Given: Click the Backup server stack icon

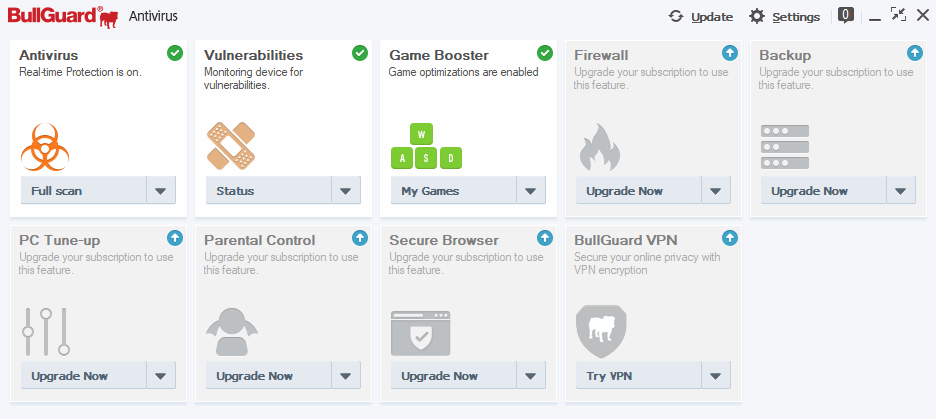Looking at the screenshot, I should click(784, 147).
